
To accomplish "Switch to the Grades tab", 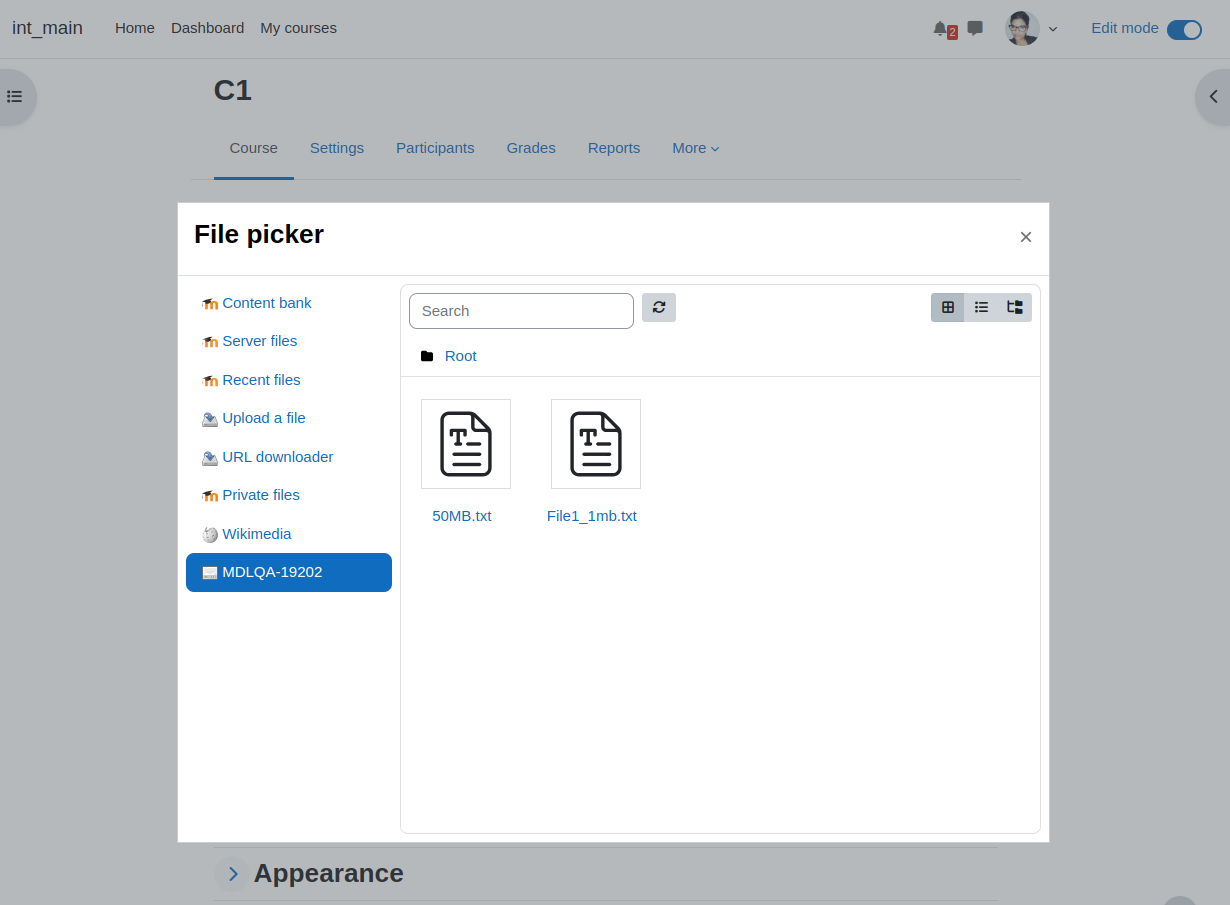I will click(x=531, y=148).
